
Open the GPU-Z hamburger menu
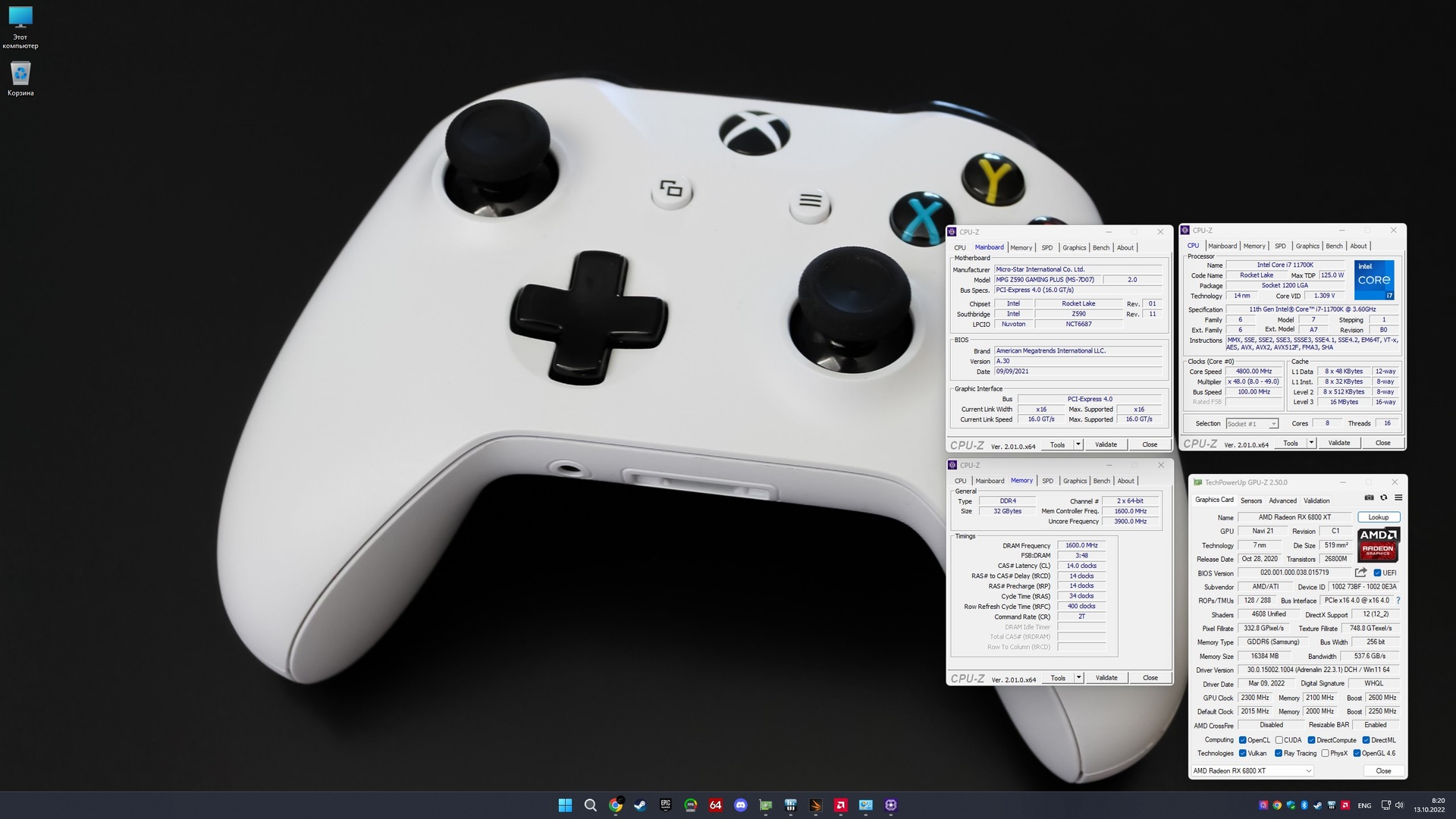pyautogui.click(x=1398, y=497)
